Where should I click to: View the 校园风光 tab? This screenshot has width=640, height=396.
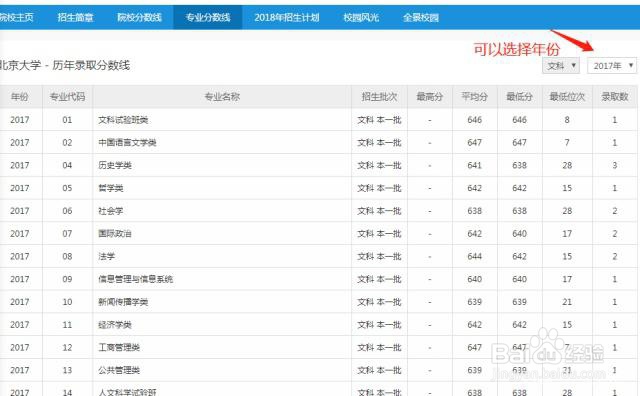pyautogui.click(x=361, y=18)
